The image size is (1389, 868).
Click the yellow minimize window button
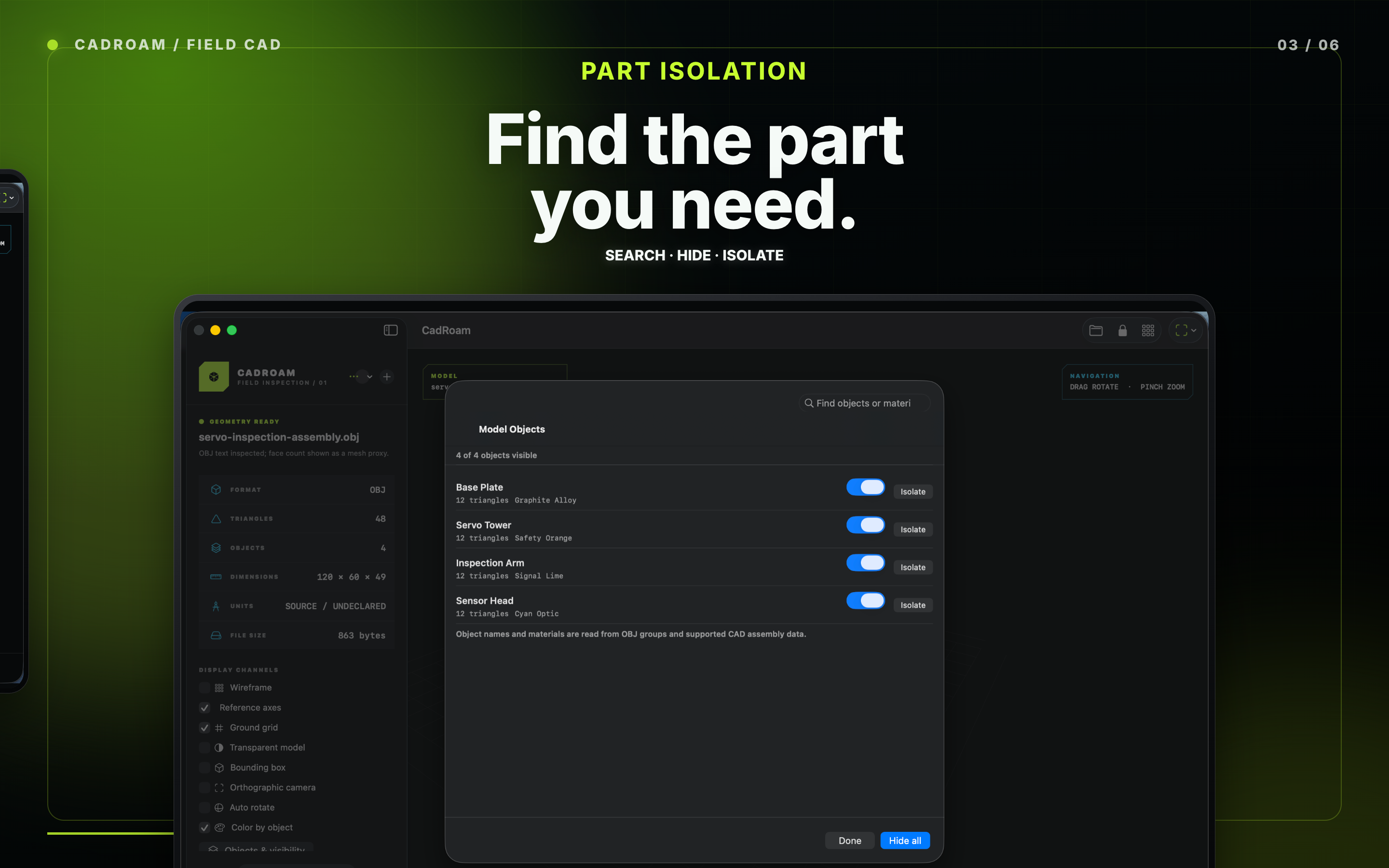click(x=215, y=330)
